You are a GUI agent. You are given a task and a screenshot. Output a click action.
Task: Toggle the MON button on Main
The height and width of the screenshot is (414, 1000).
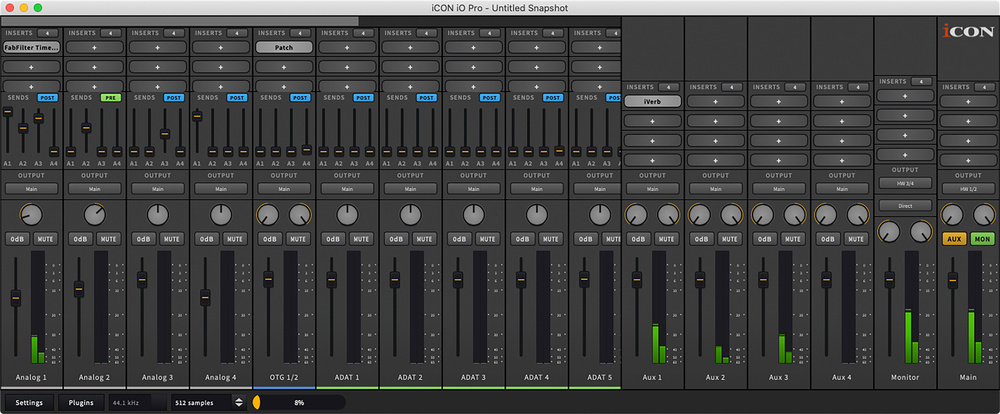982,239
